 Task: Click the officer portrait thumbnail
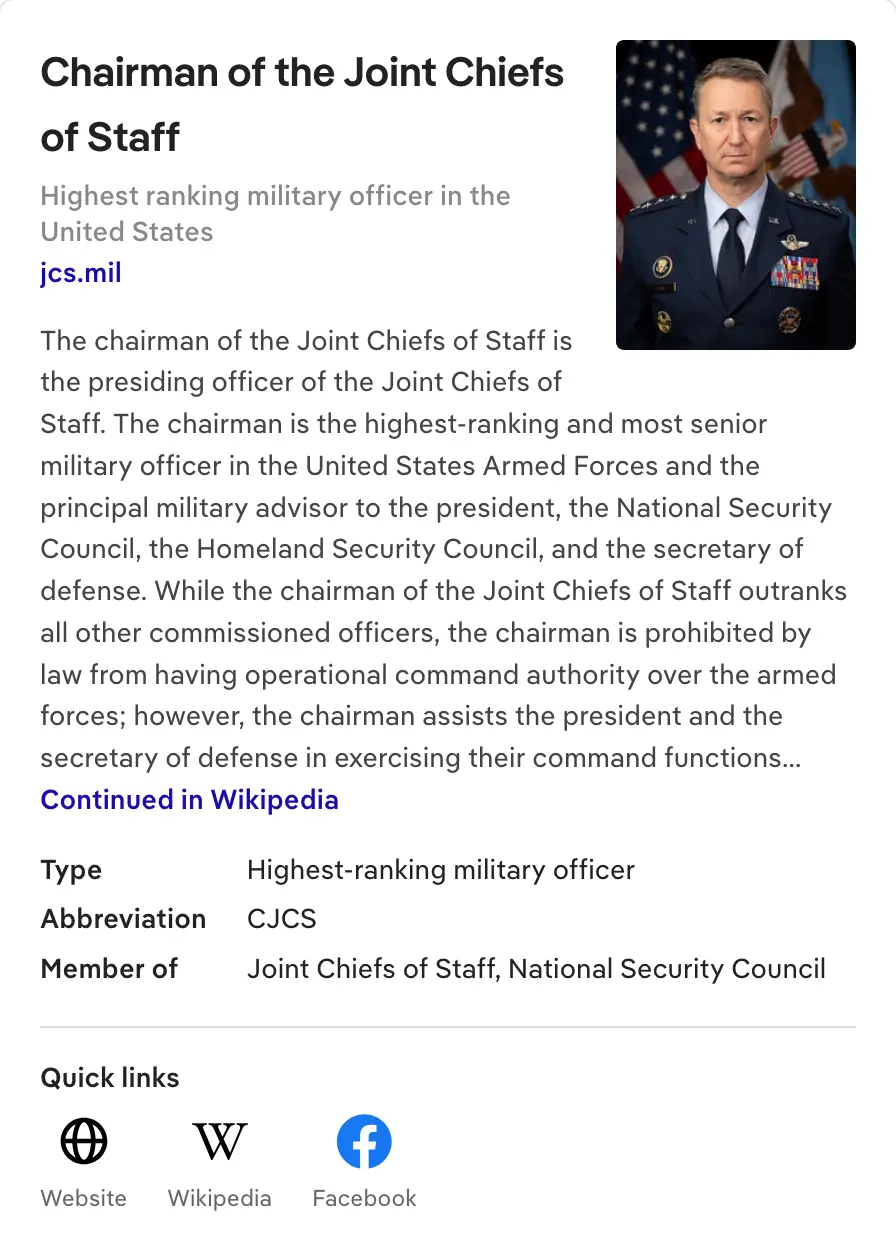click(735, 195)
